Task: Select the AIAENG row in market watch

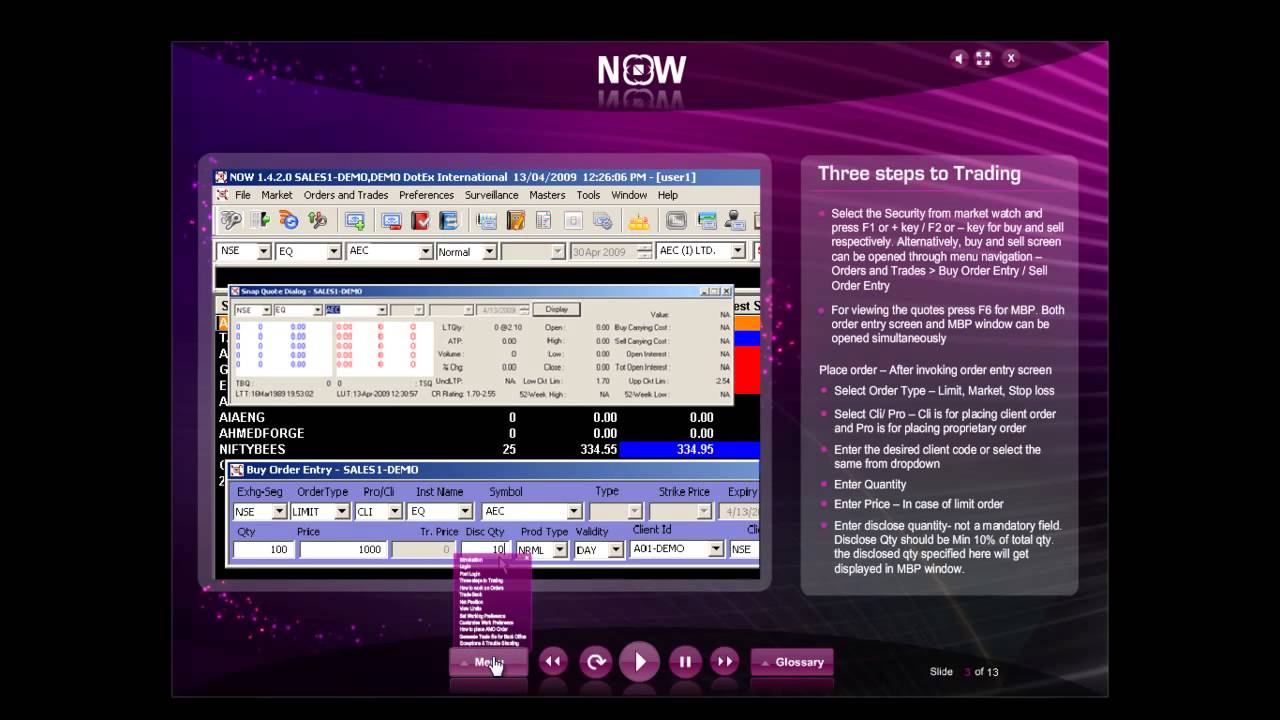Action: pos(487,417)
